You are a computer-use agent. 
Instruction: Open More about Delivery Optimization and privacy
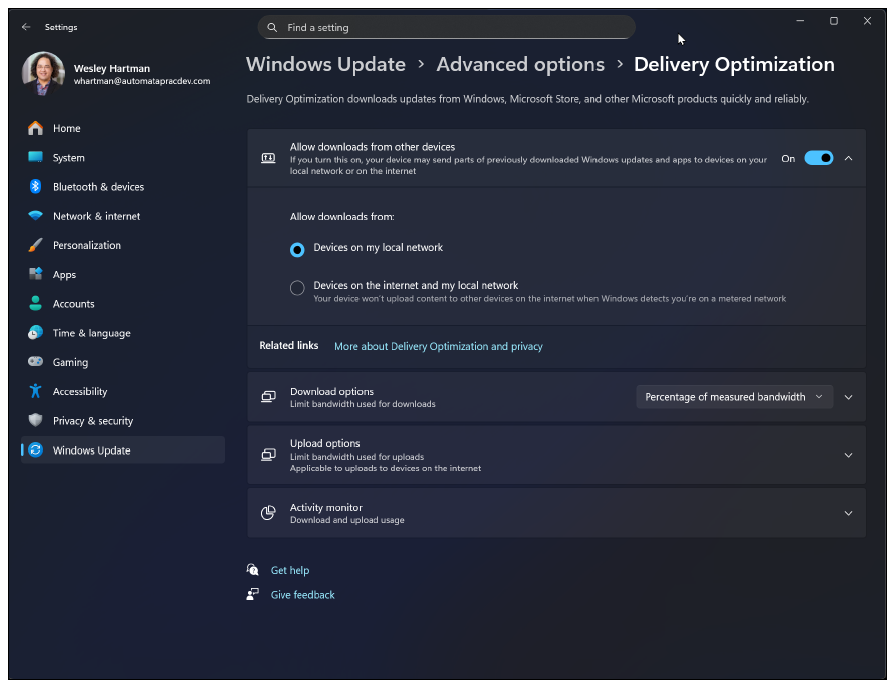click(x=438, y=346)
